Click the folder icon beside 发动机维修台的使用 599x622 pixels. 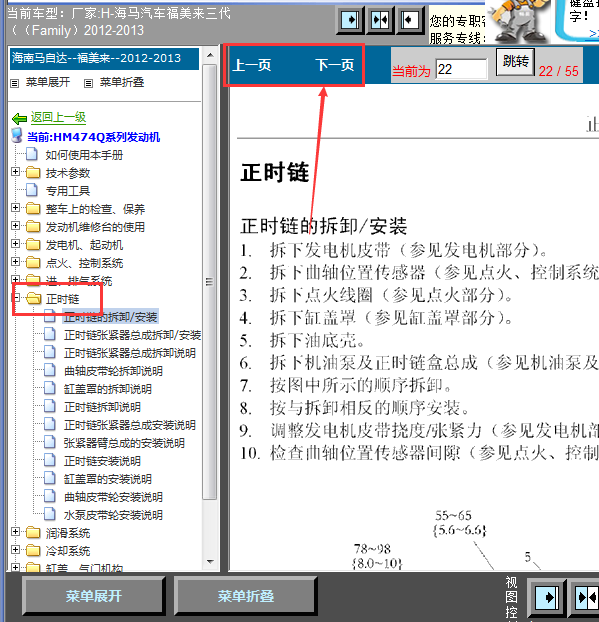pos(33,227)
